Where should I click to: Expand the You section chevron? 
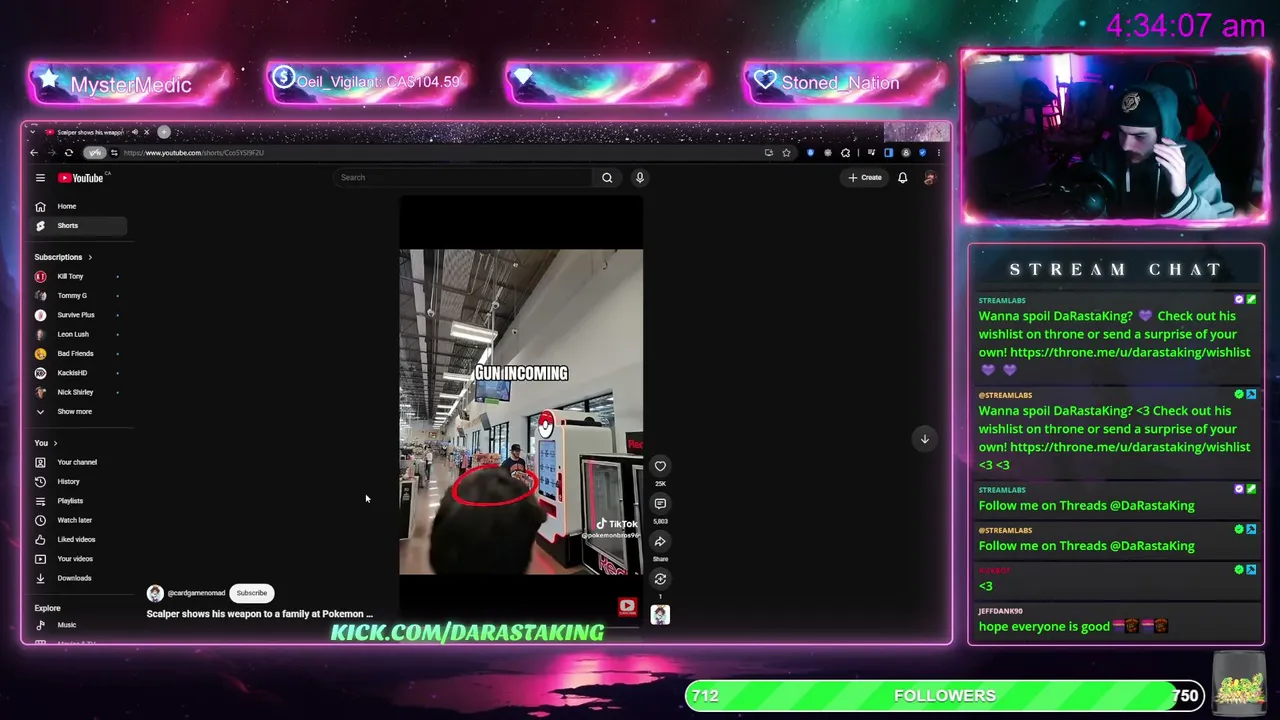click(x=55, y=443)
